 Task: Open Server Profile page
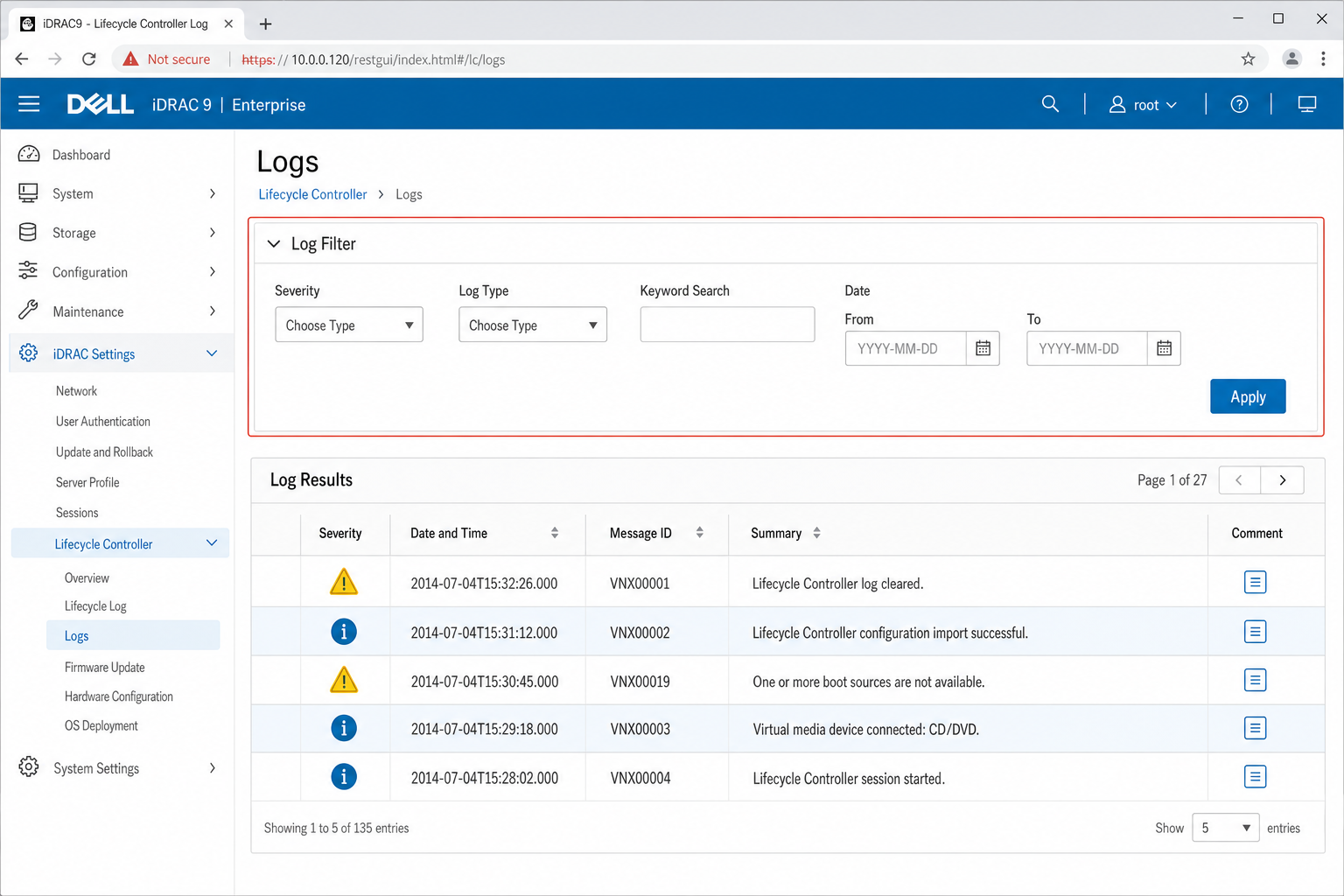click(x=87, y=483)
